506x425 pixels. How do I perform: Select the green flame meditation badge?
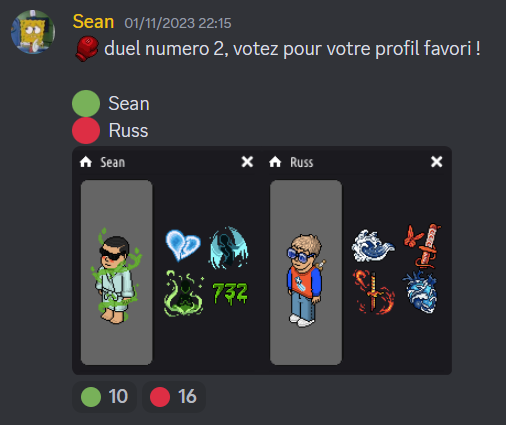pos(184,293)
